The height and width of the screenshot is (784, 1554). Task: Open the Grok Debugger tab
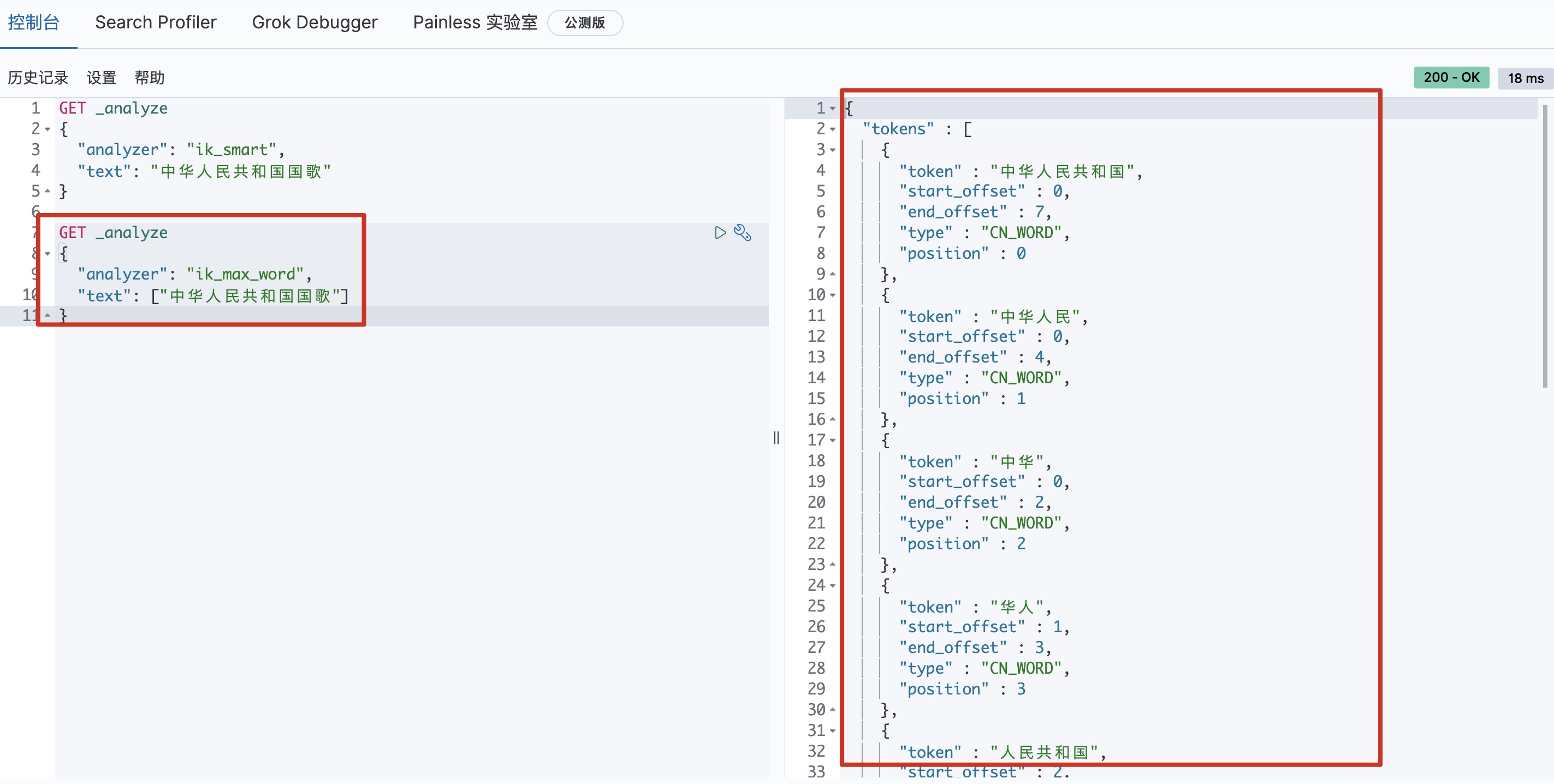315,22
